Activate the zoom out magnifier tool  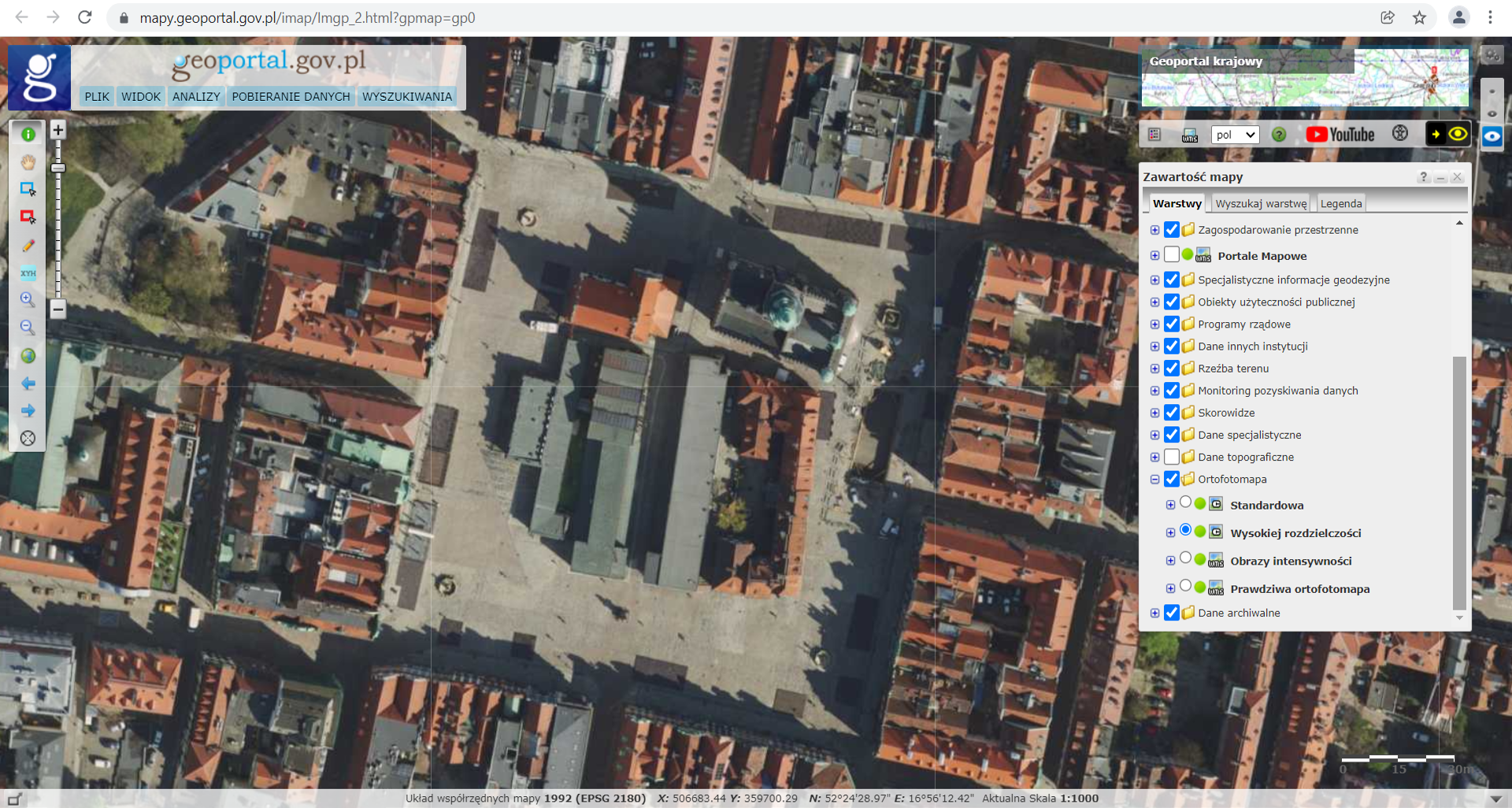(x=28, y=328)
